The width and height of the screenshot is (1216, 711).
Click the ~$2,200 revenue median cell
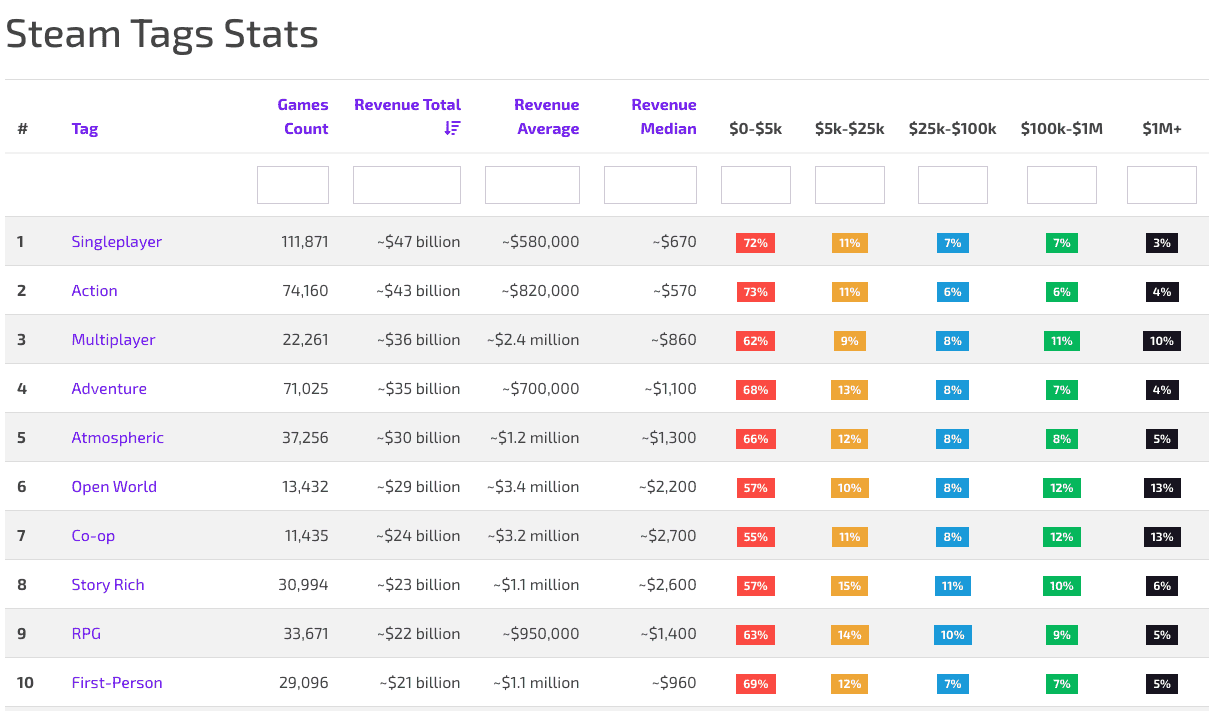click(x=668, y=487)
